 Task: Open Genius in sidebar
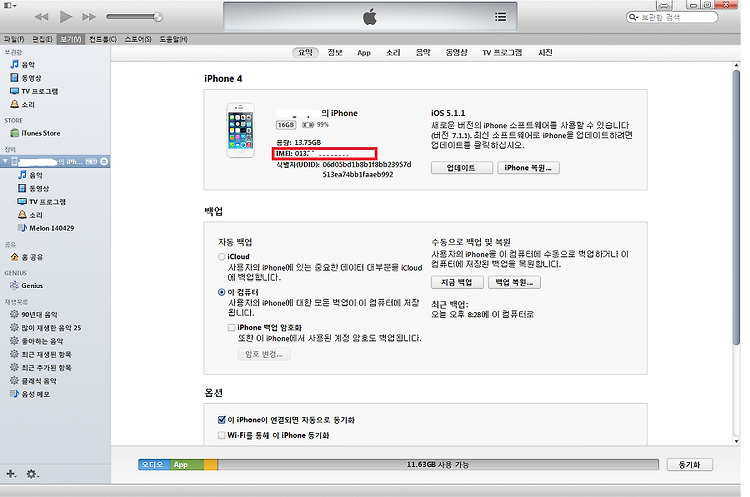click(x=27, y=286)
